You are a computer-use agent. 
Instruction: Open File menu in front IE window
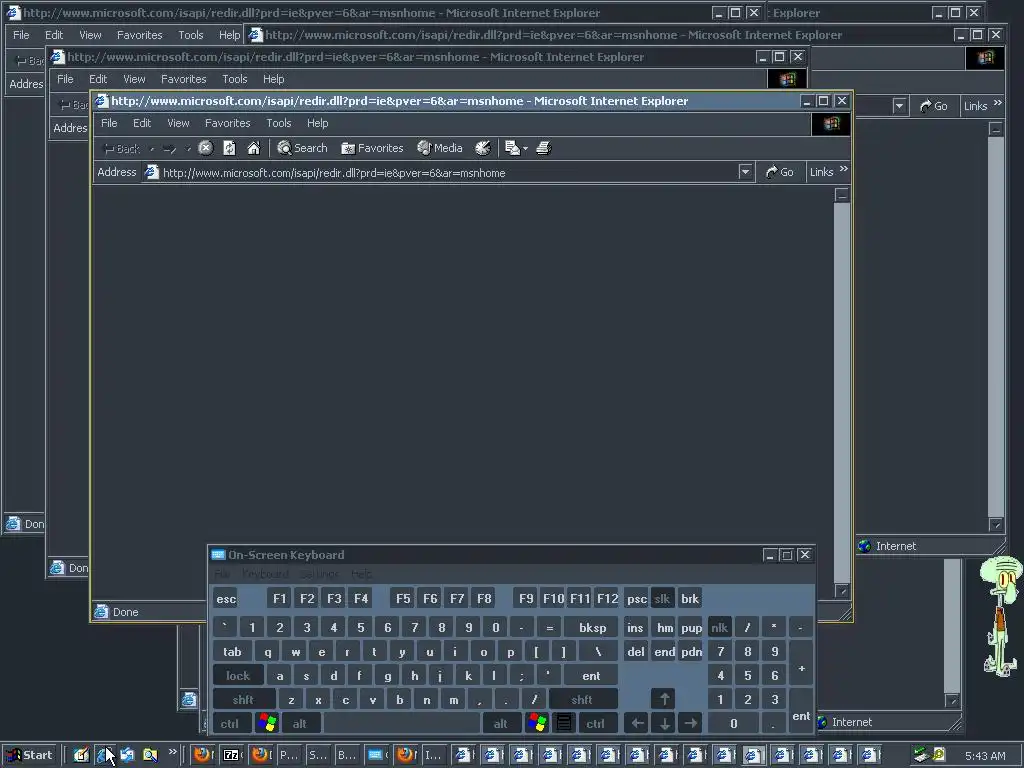click(109, 123)
